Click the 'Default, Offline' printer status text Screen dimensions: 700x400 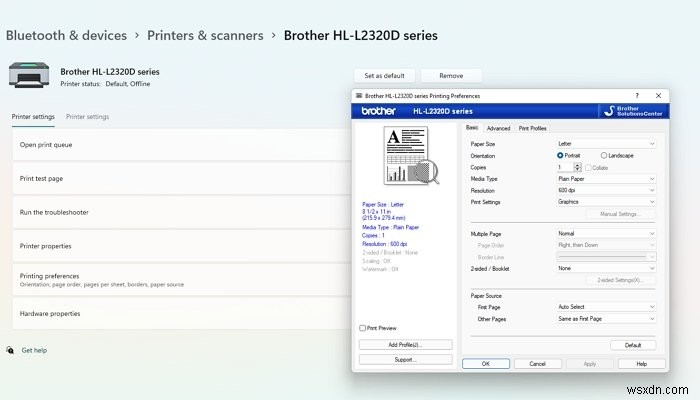point(128,84)
